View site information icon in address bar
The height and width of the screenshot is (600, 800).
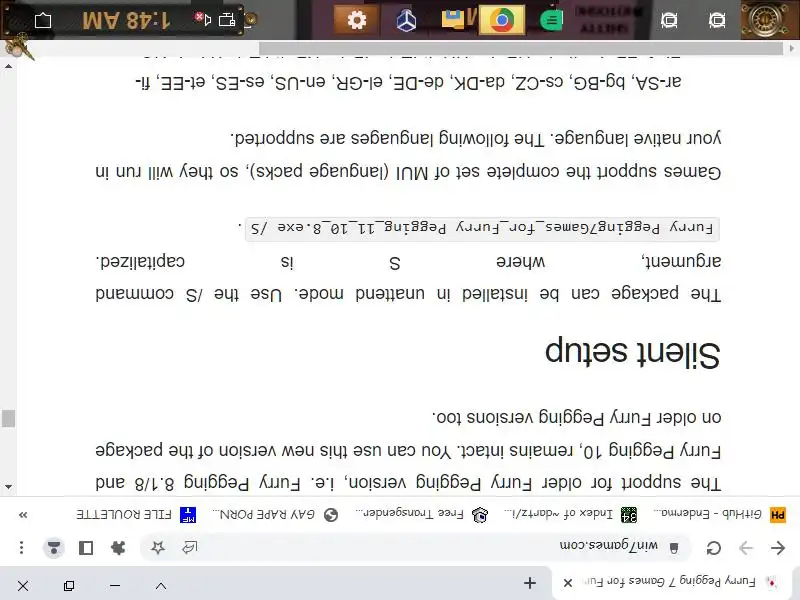(x=674, y=548)
